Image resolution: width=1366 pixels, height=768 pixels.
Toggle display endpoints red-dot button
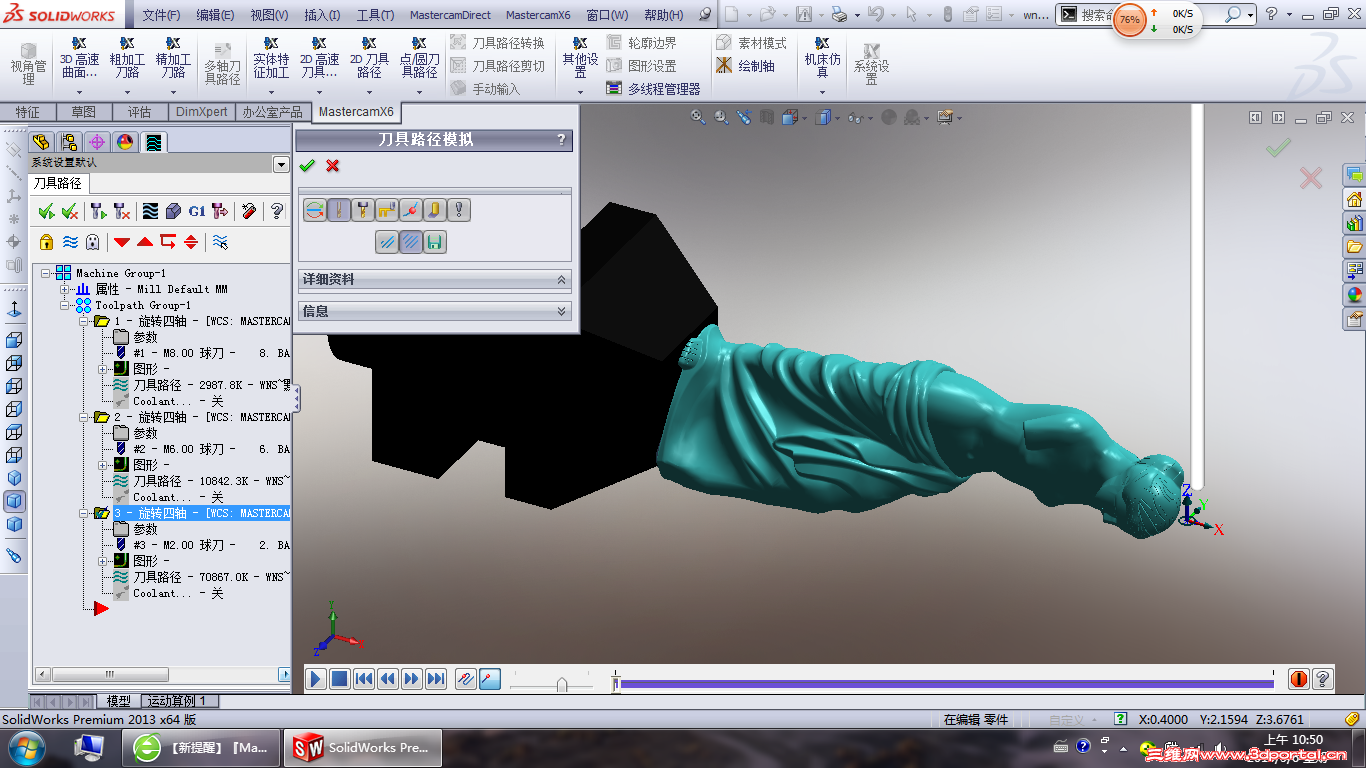[x=410, y=210]
